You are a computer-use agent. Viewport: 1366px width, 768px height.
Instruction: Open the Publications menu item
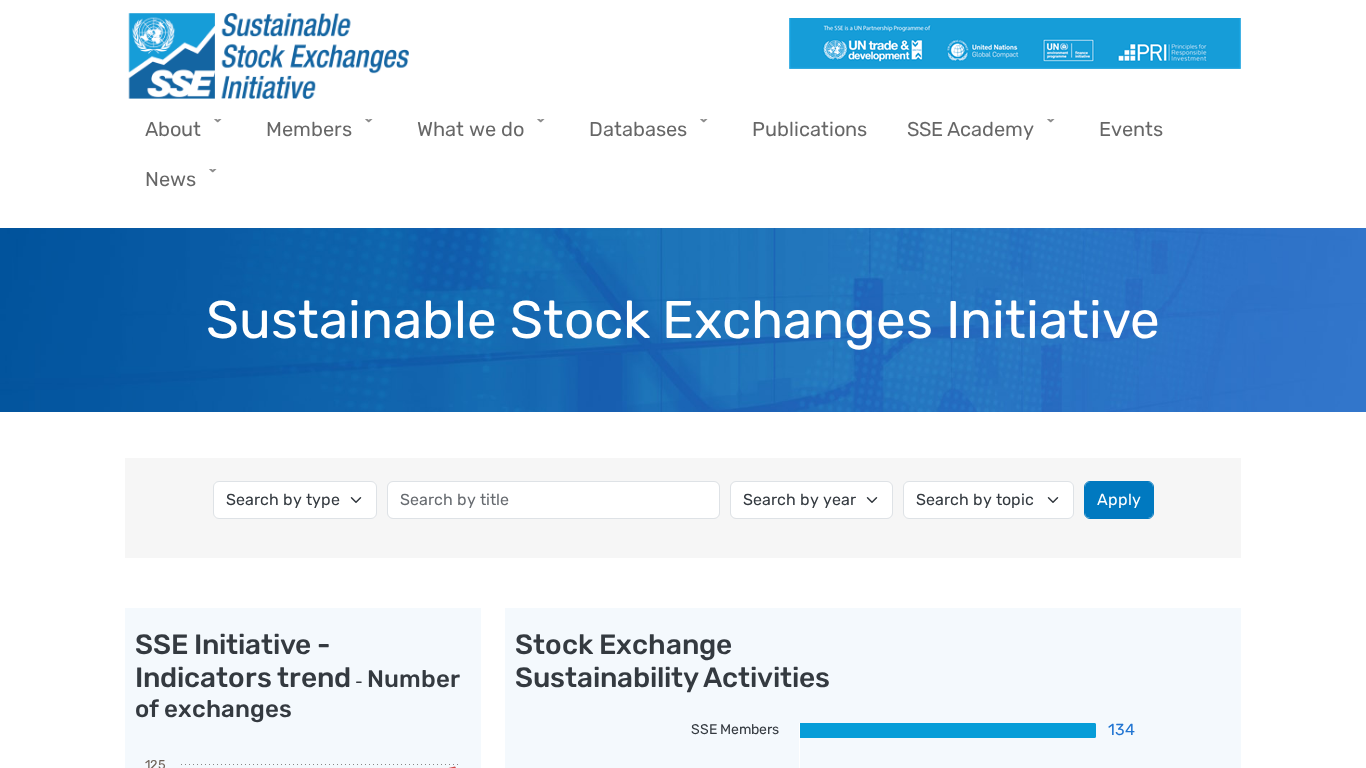click(x=809, y=130)
